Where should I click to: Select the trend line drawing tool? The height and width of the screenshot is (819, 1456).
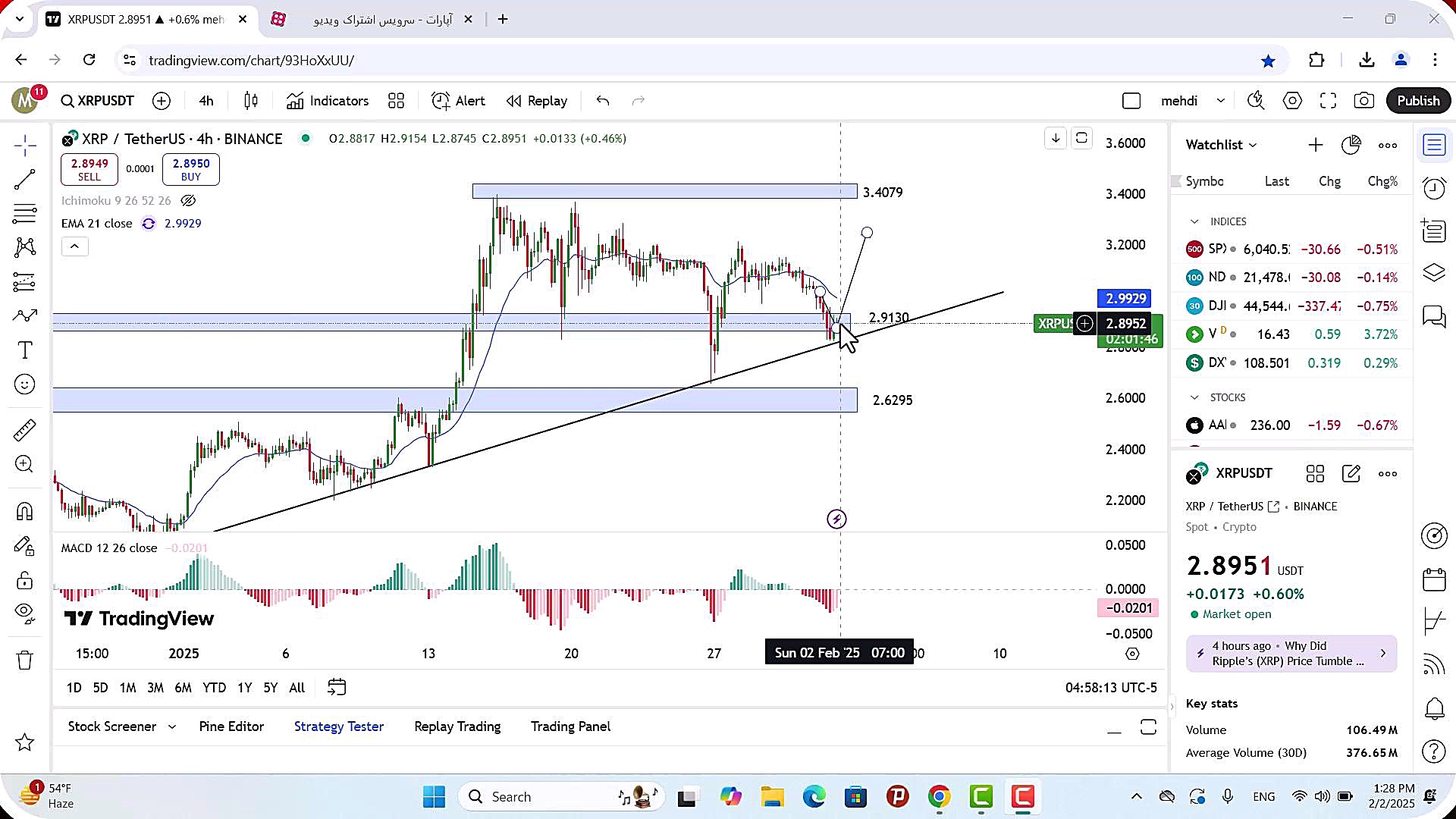(x=25, y=180)
